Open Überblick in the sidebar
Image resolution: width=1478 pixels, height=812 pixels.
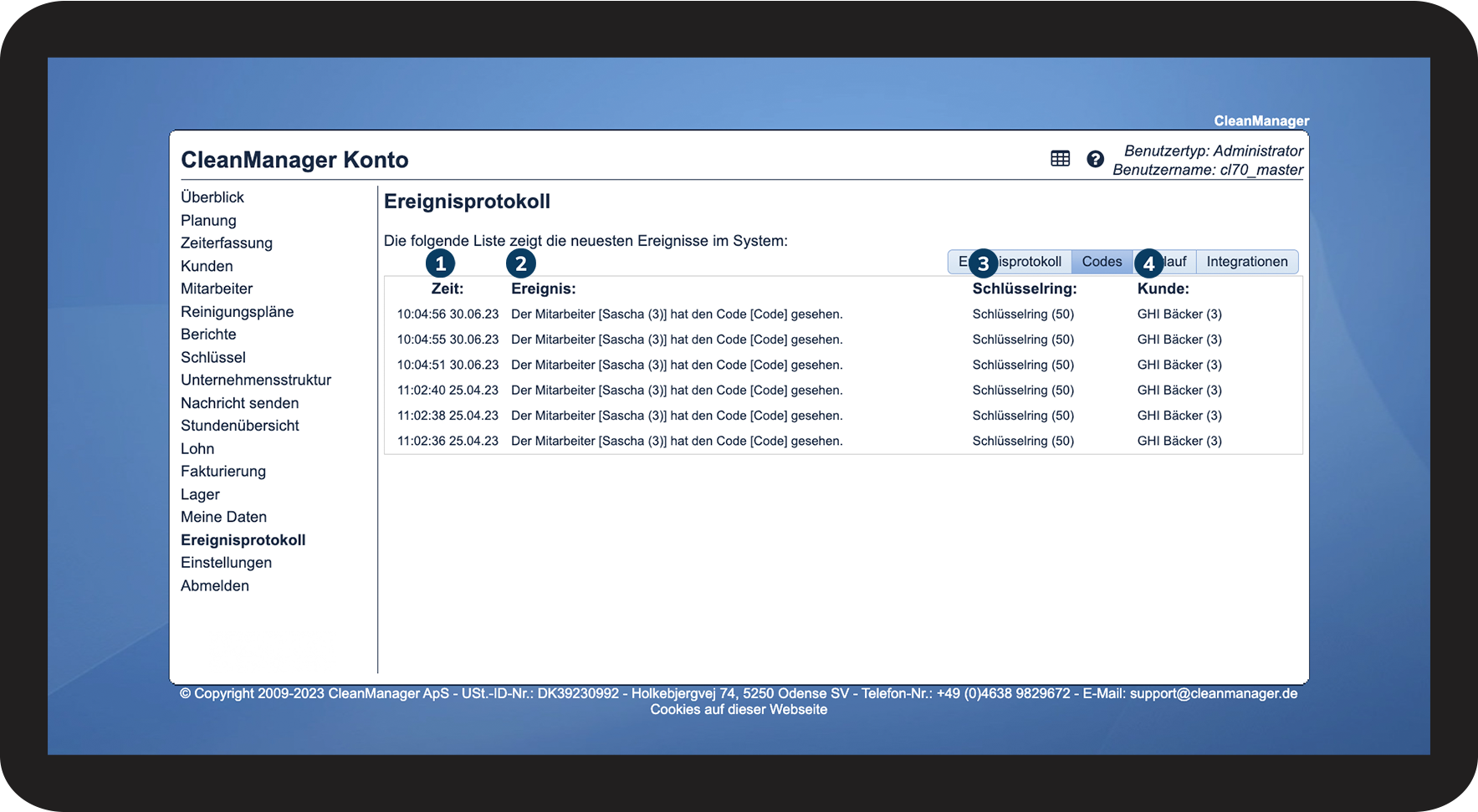point(212,197)
